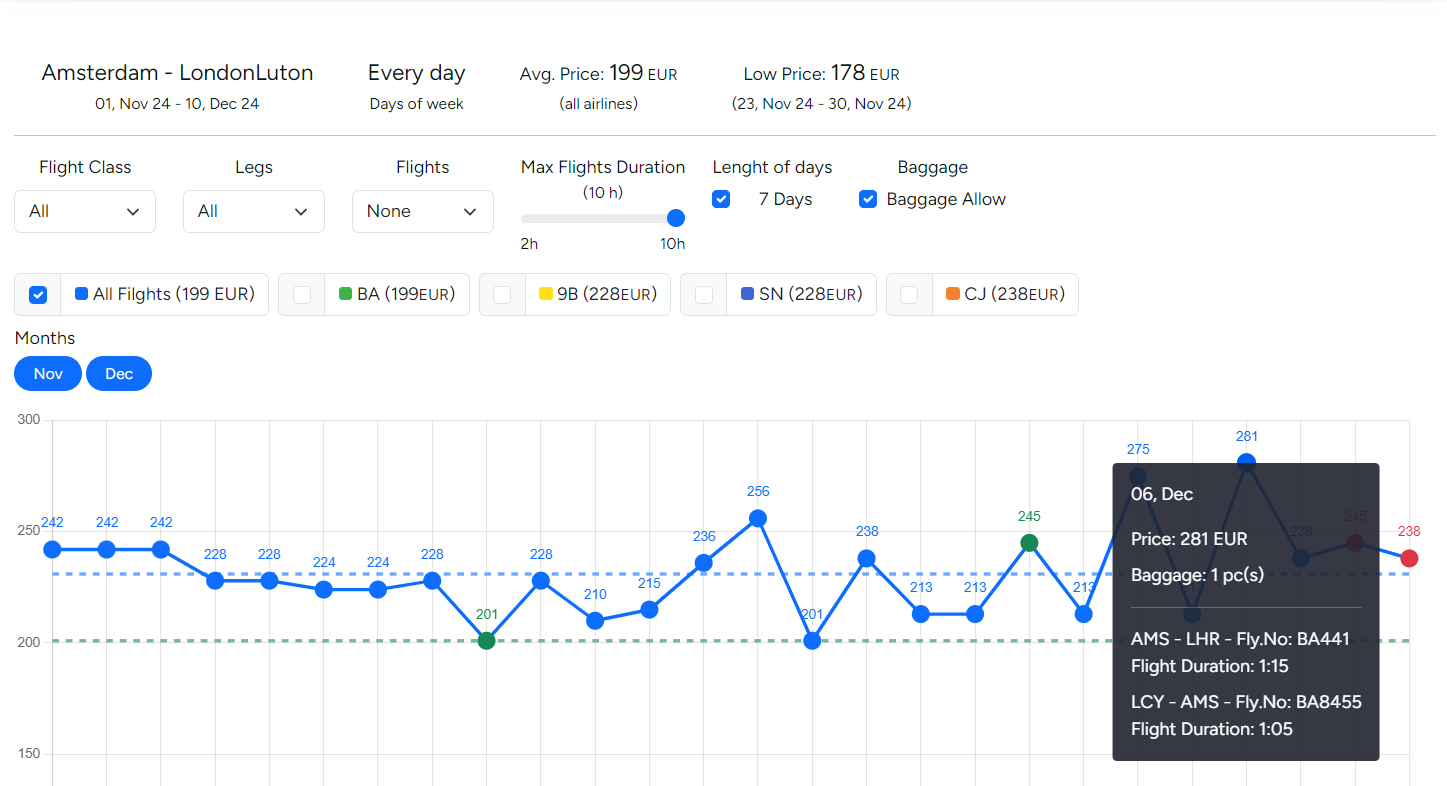Expand the Legs dropdown

pos(253,211)
